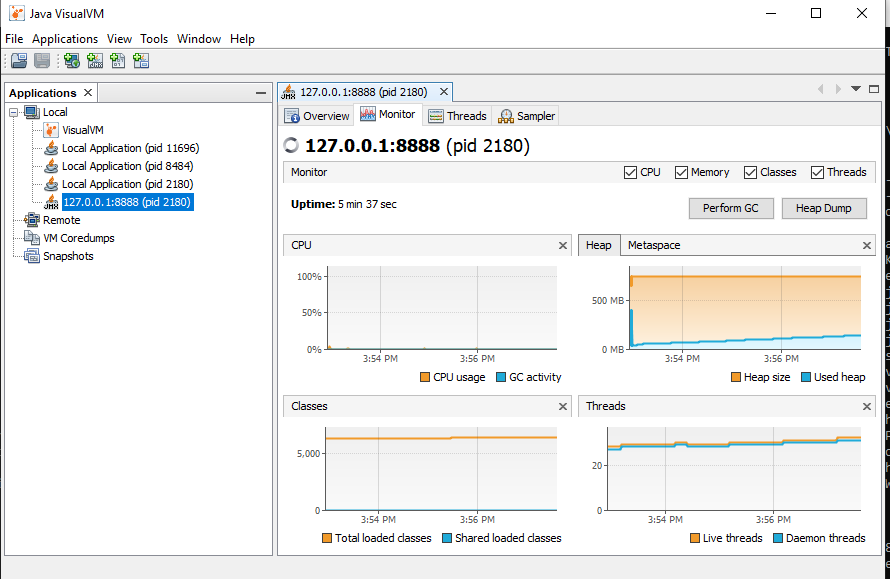Open the document list dropdown arrow
This screenshot has height=579, width=890.
click(856, 89)
